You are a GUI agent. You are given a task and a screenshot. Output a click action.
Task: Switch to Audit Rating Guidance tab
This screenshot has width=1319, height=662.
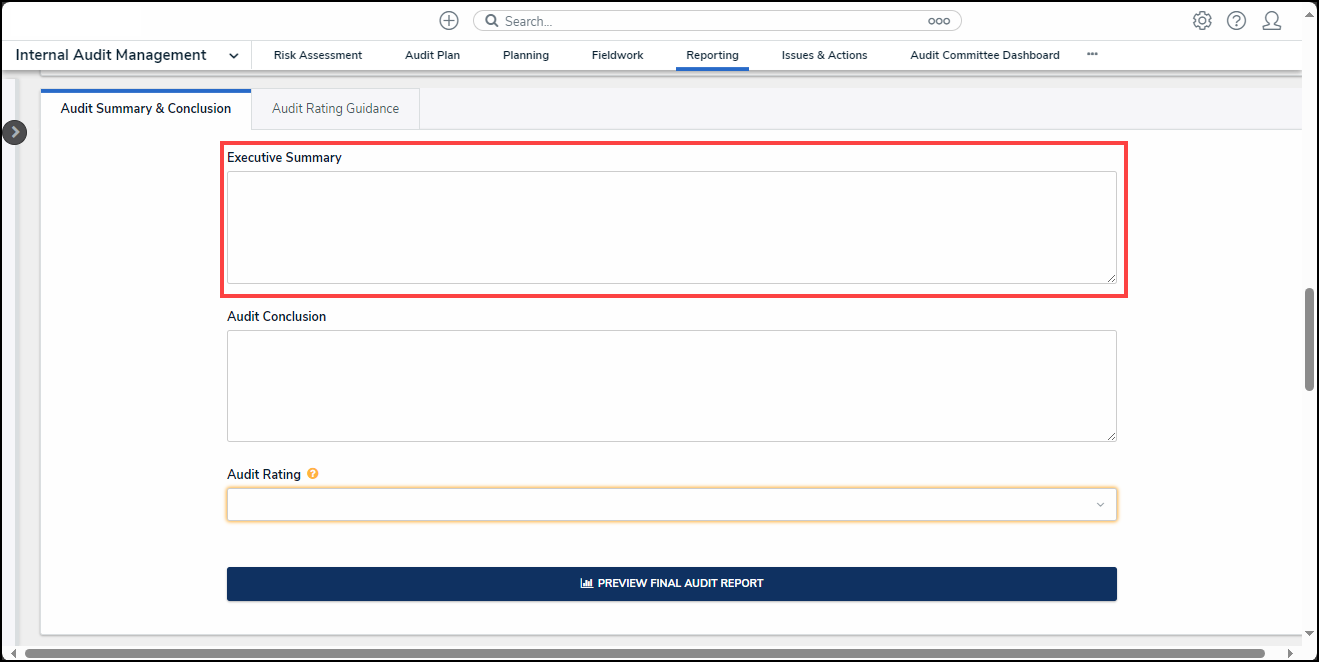tap(335, 108)
